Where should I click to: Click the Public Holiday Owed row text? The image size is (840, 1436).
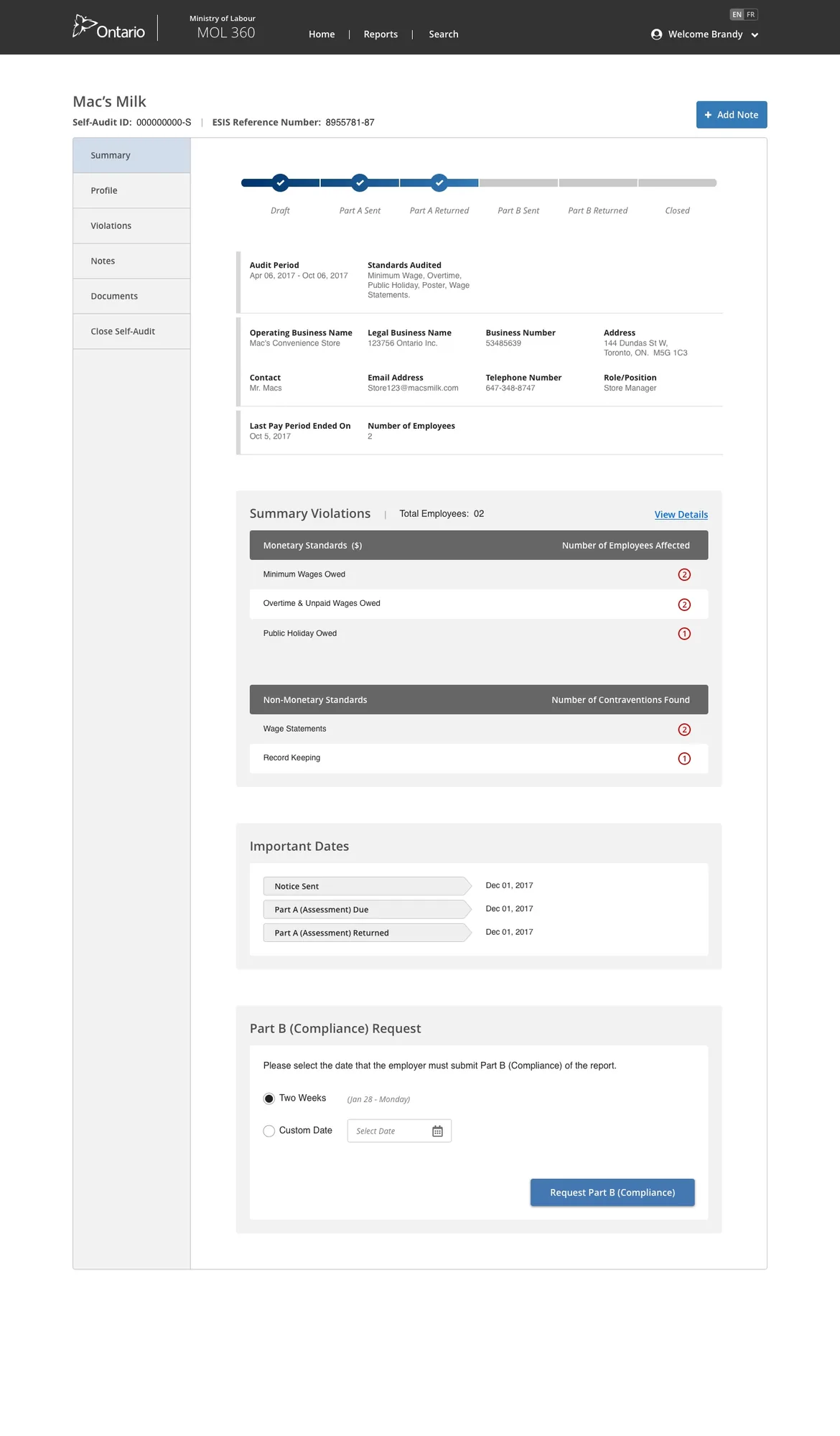click(x=300, y=633)
